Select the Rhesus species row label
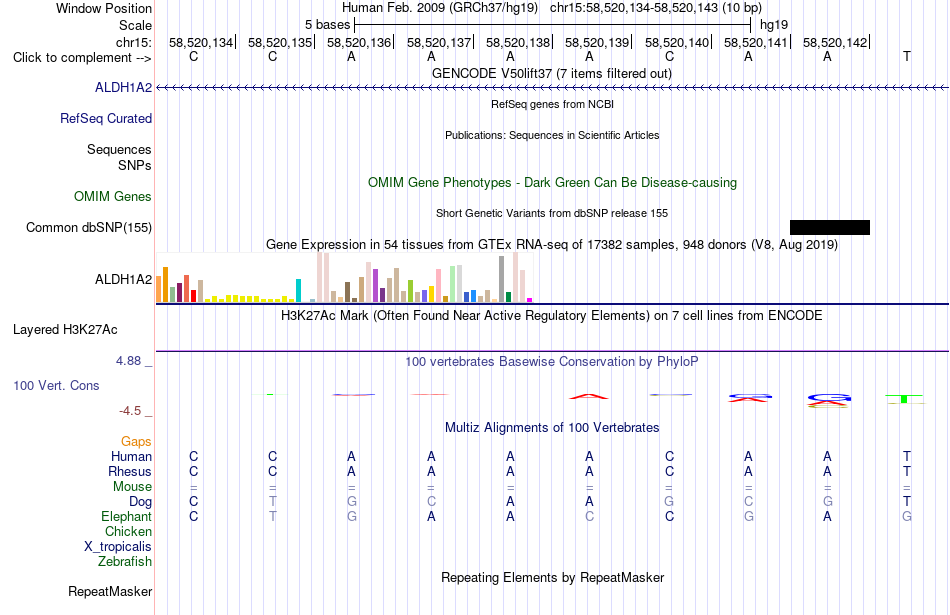This screenshot has width=950, height=615. [x=130, y=471]
